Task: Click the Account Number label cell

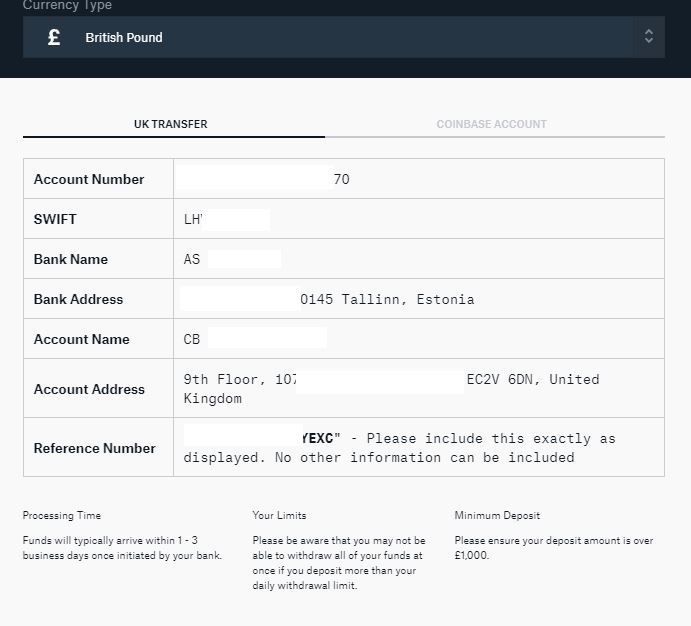Action: (89, 179)
